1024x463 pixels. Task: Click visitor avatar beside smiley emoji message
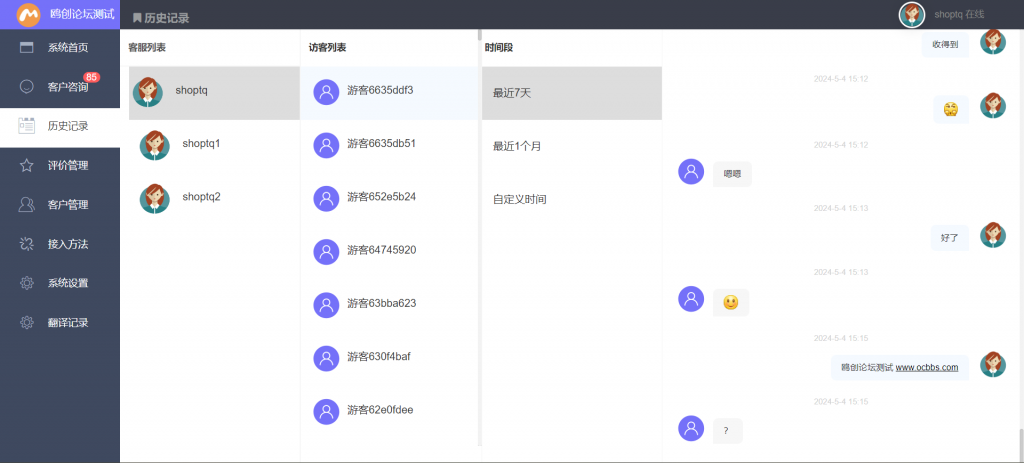pos(691,299)
